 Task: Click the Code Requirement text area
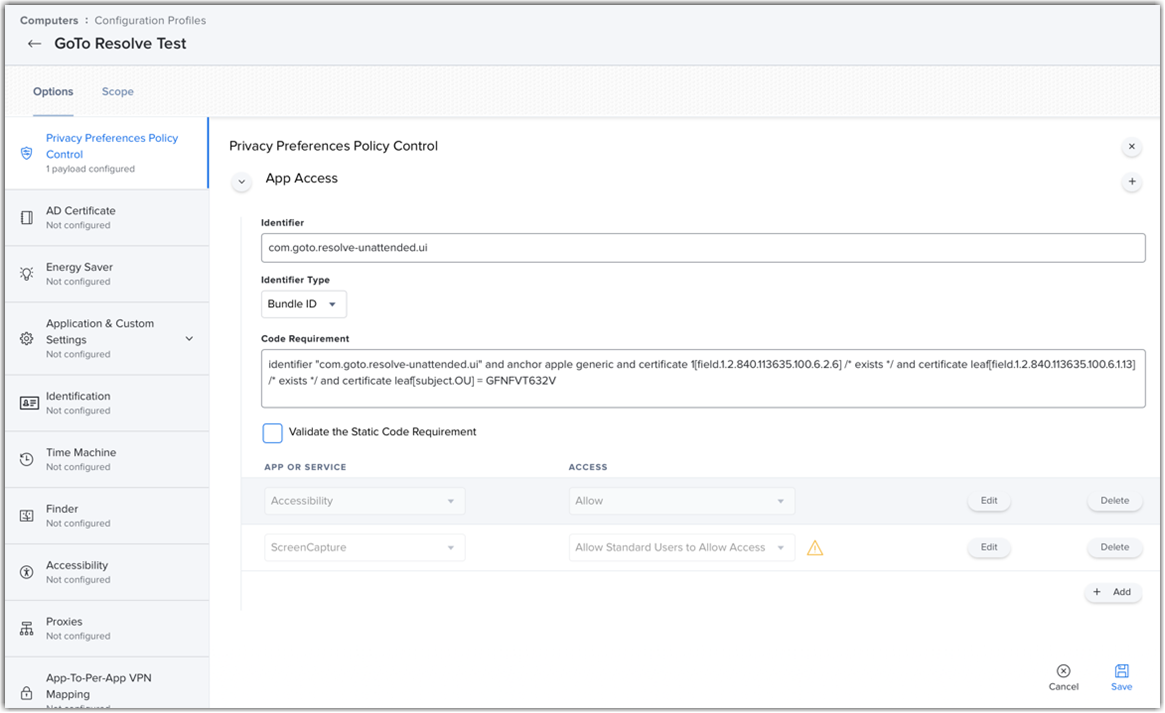click(x=703, y=379)
